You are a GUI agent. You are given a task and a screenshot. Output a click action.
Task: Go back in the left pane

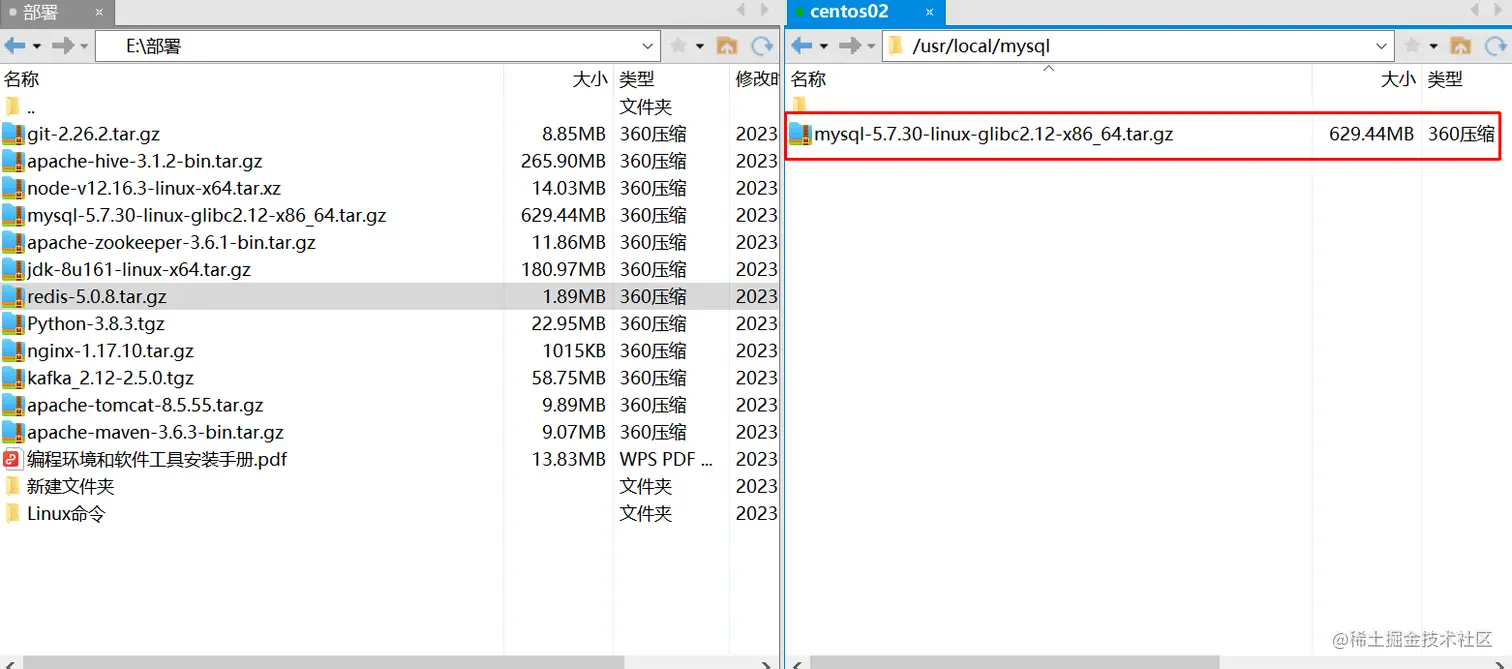(15, 46)
